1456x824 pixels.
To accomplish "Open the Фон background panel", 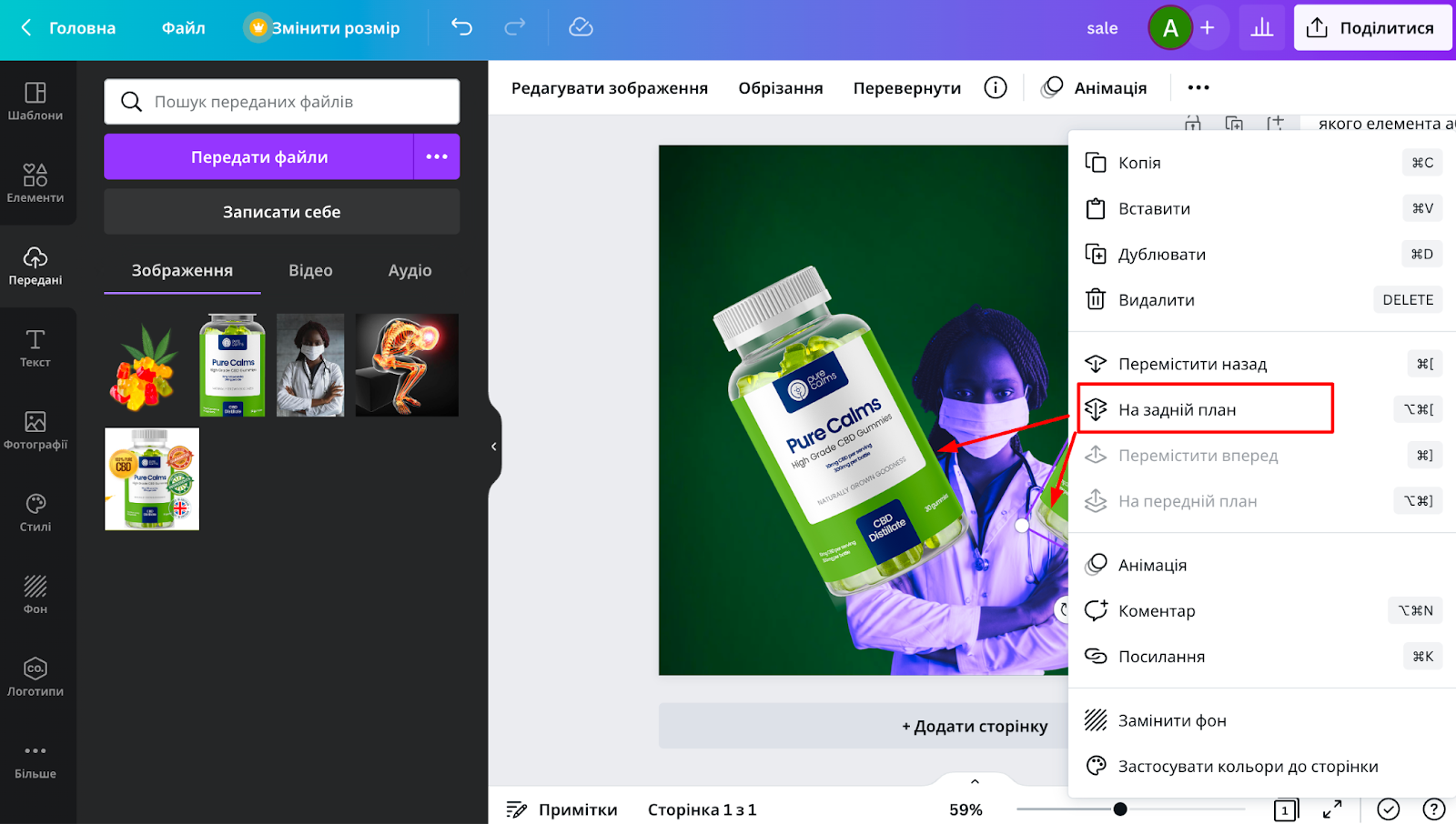I will click(35, 595).
